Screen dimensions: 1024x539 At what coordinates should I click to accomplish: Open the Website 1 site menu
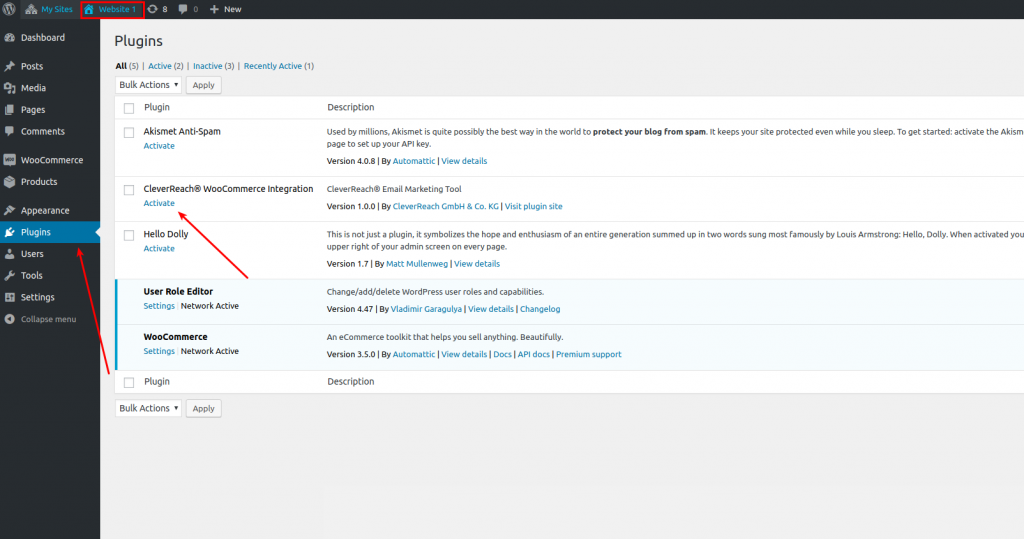[112, 9]
